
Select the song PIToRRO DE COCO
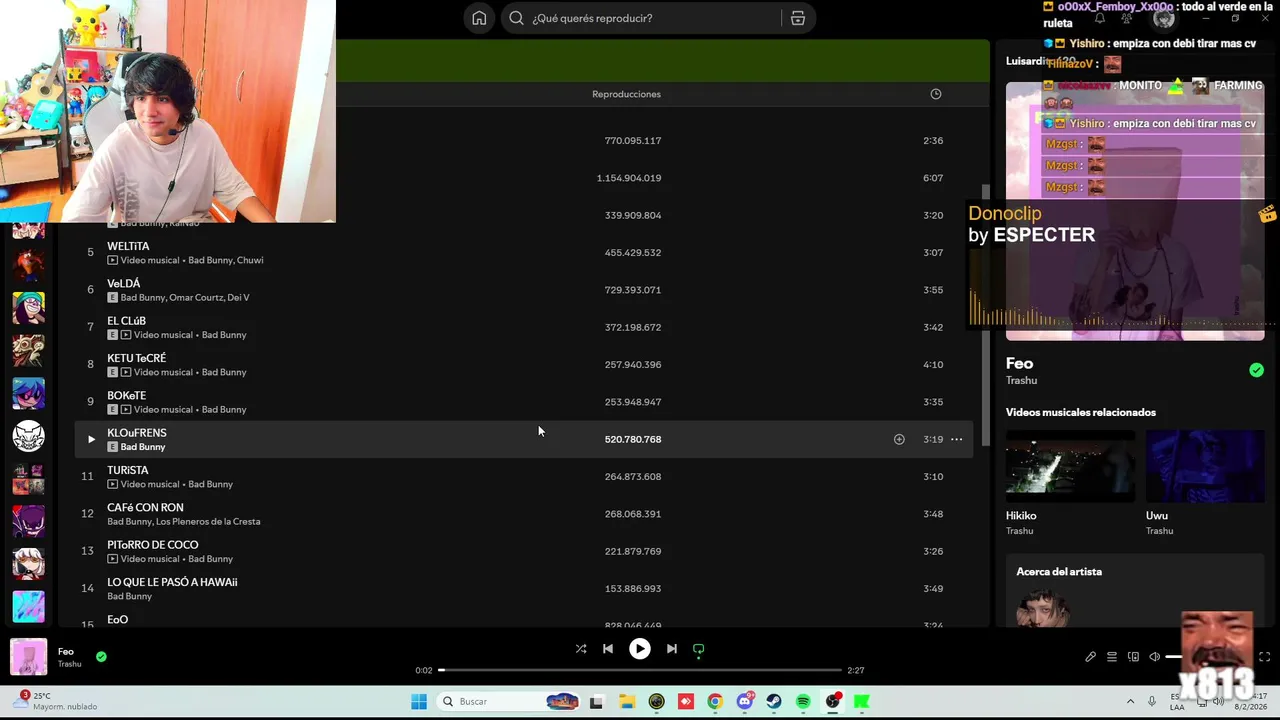(x=153, y=545)
